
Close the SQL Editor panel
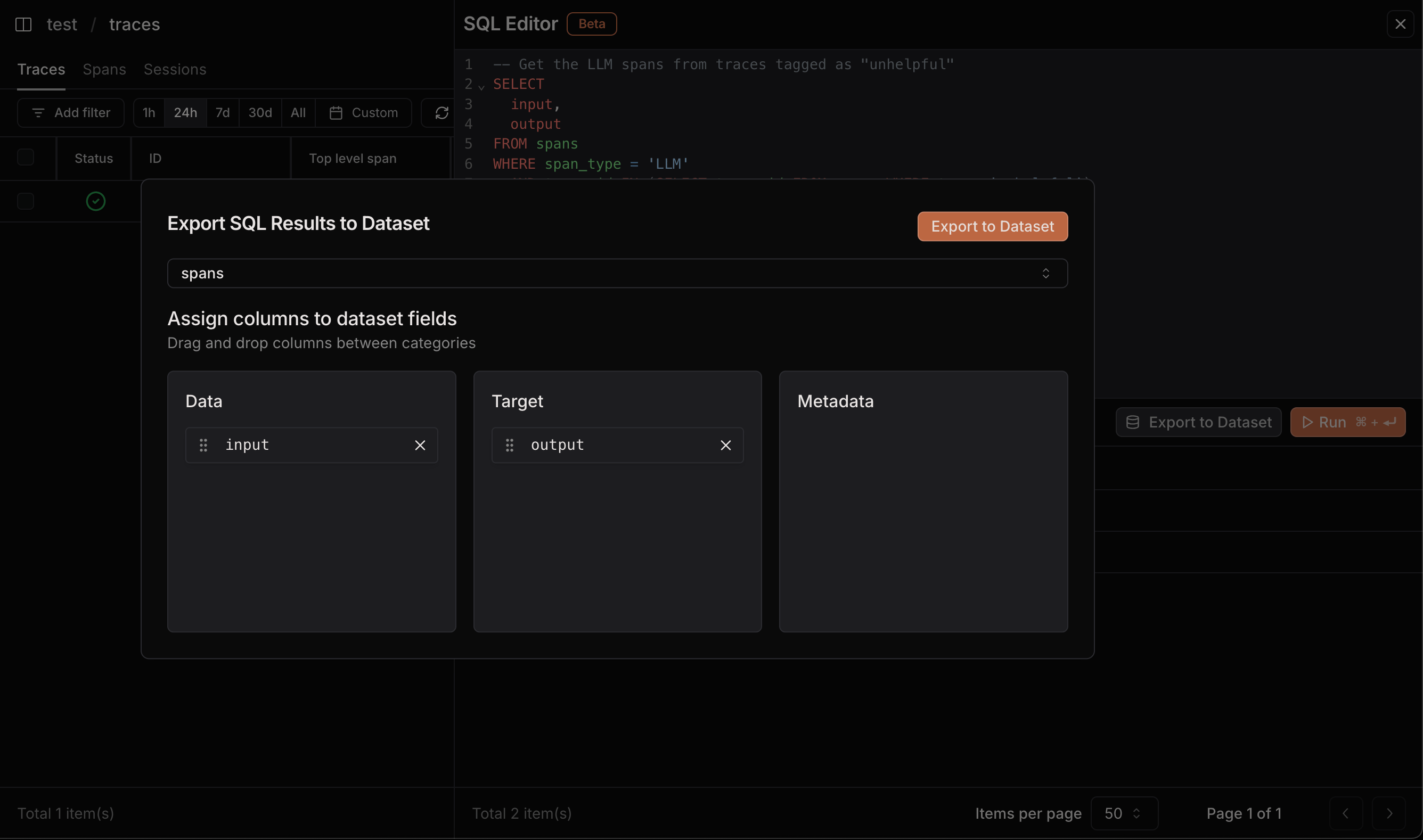click(x=1400, y=24)
